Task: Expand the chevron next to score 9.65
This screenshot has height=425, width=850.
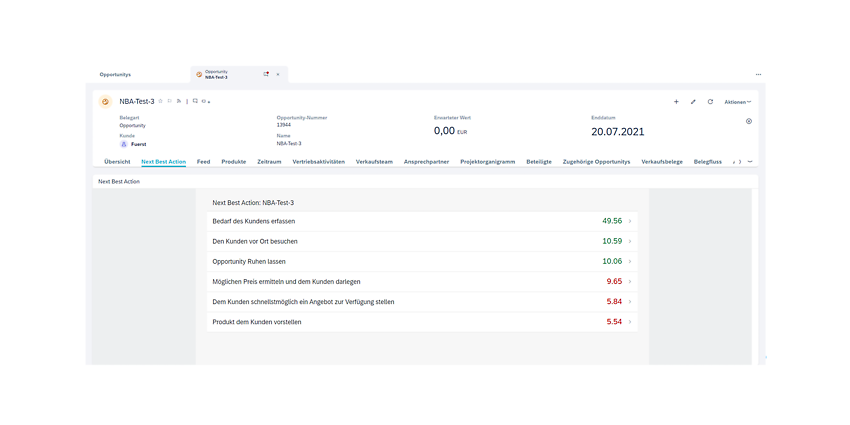Action: 630,281
